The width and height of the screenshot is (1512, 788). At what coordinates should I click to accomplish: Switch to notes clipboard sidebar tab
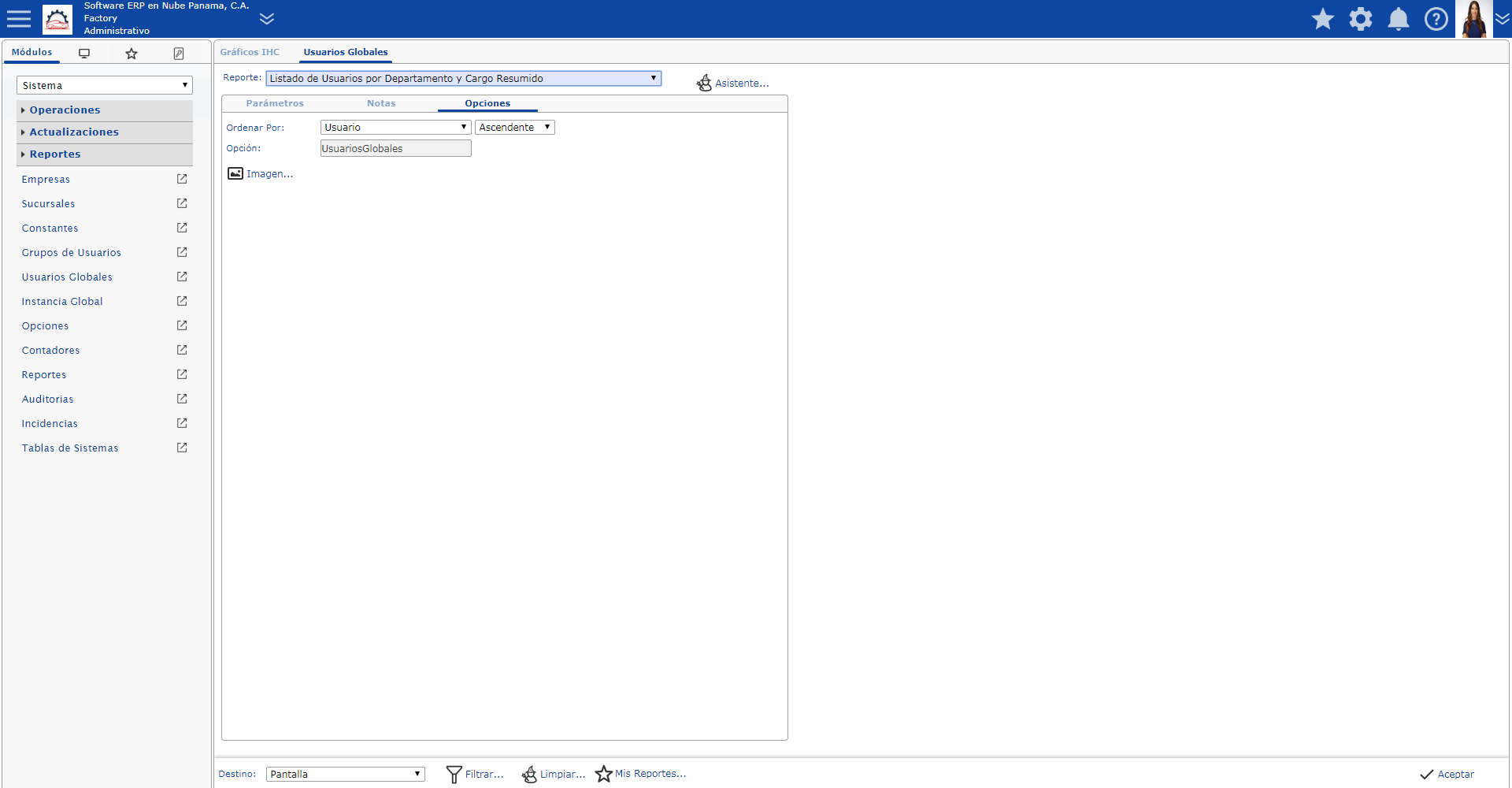pyautogui.click(x=179, y=54)
